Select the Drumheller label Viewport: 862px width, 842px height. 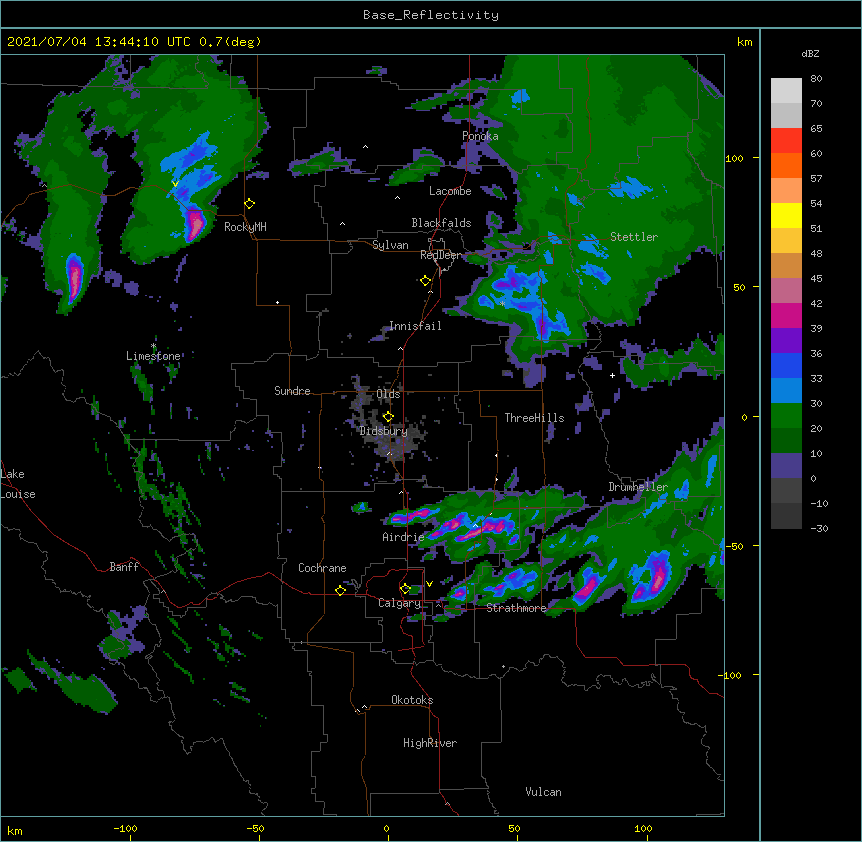pyautogui.click(x=638, y=487)
